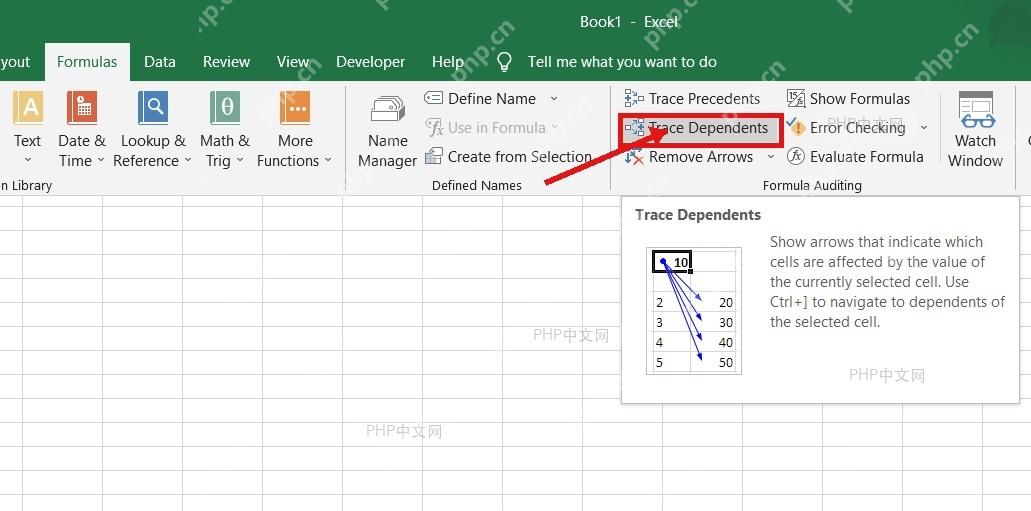Screen dimensions: 1031x511
Task: Open the Date & Time functions icon
Action: pos(82,108)
